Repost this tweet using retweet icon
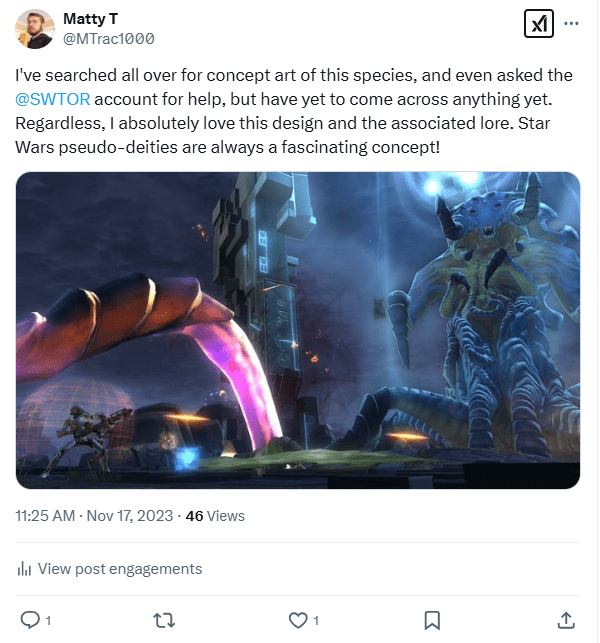Screen dimensions: 600x643 click(164, 620)
